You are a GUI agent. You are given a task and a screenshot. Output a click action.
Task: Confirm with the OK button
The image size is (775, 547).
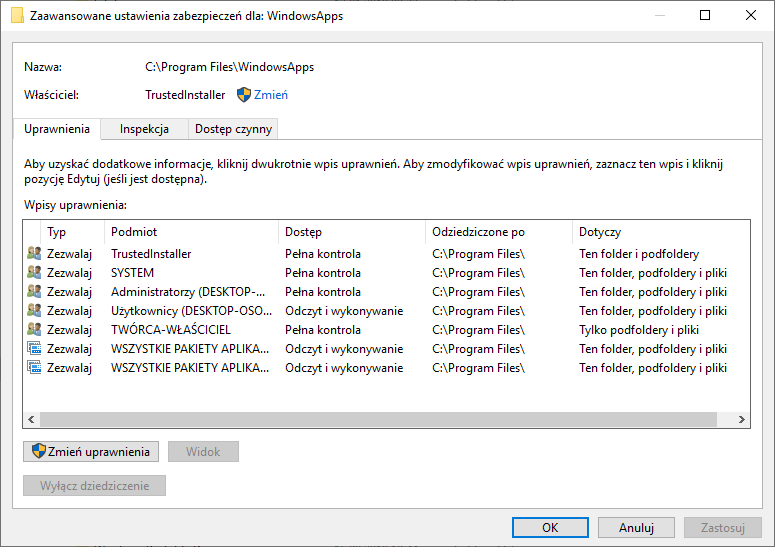click(x=550, y=528)
